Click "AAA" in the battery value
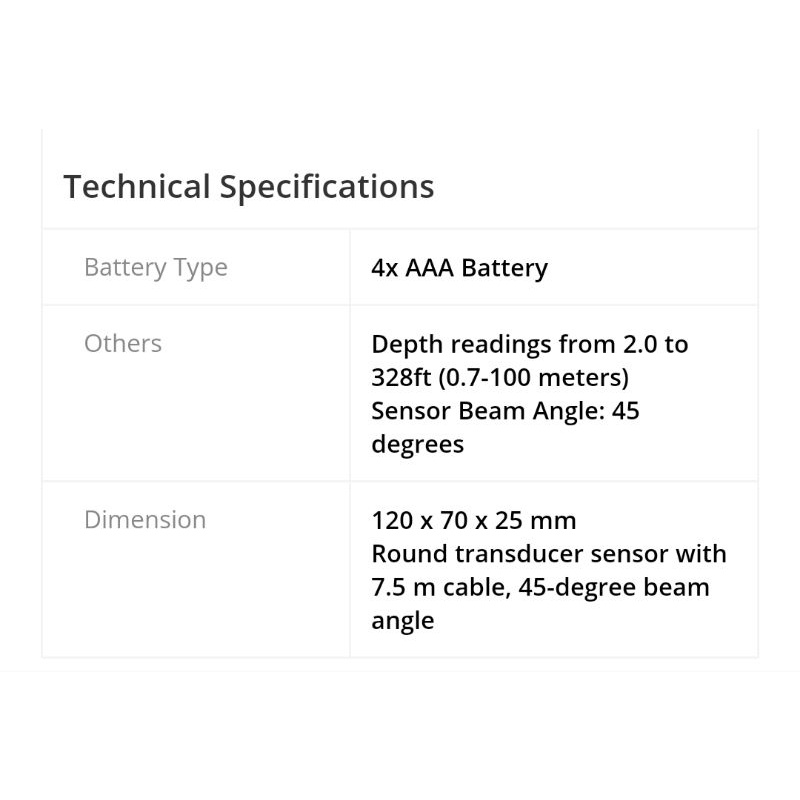Image resolution: width=800 pixels, height=800 pixels. [x=430, y=268]
